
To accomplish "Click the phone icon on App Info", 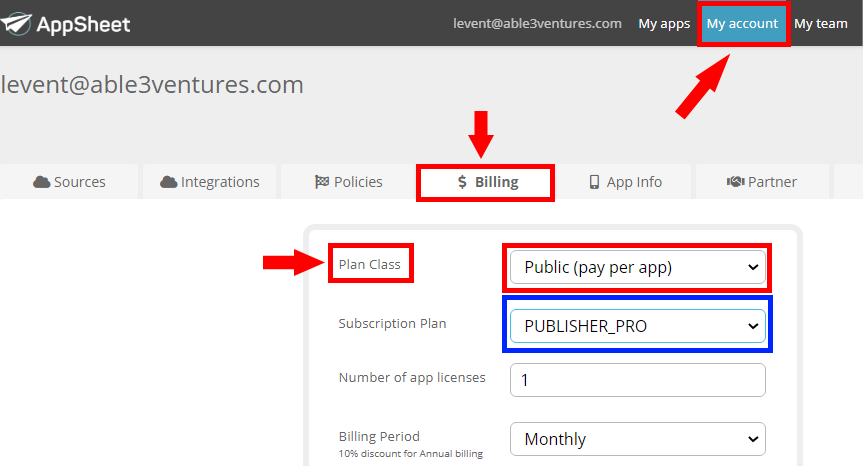I will tap(594, 182).
